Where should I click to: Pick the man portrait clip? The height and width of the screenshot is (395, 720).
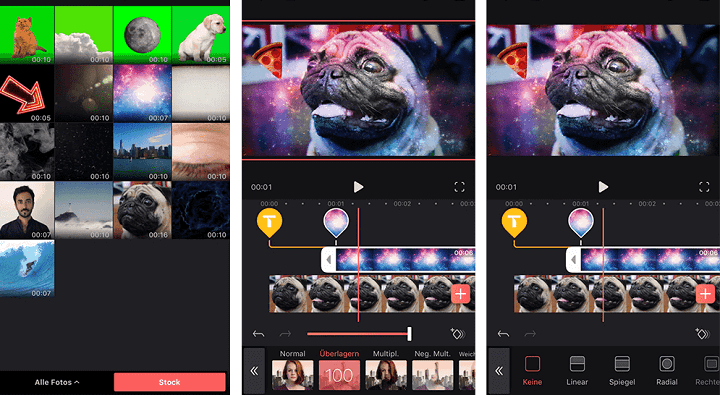(27, 210)
